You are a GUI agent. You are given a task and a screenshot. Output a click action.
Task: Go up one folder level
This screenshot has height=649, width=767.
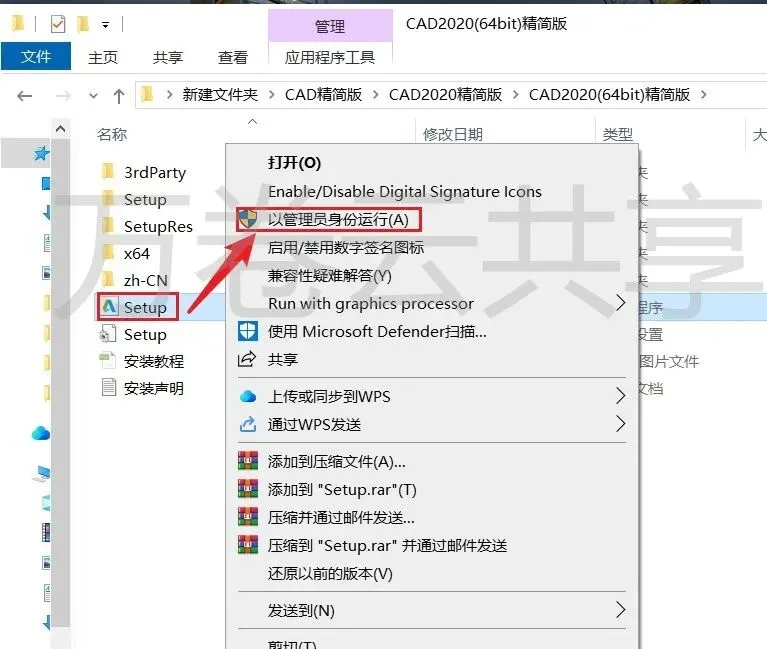[x=119, y=95]
